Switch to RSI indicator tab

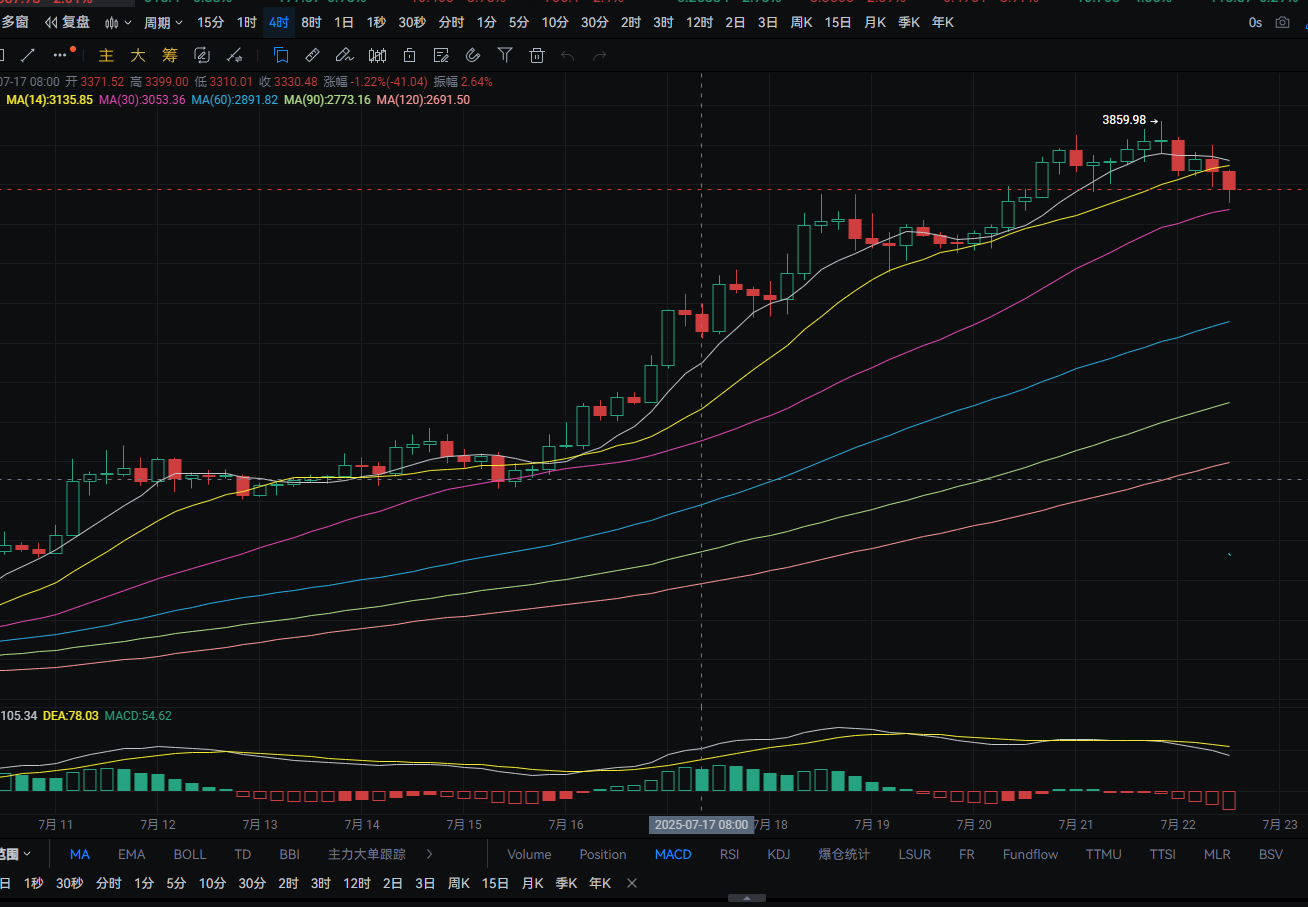729,854
